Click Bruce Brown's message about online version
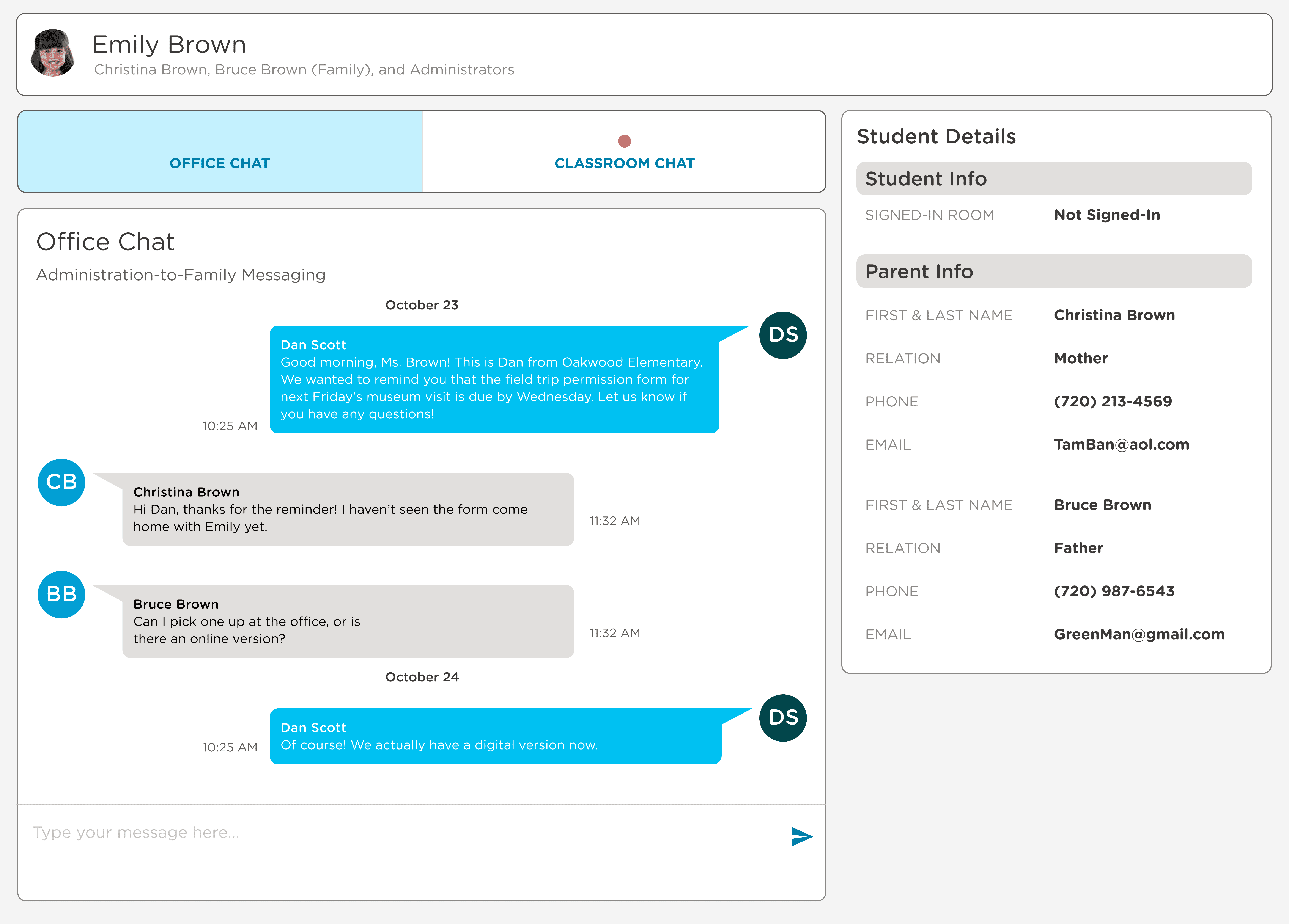Viewport: 1289px width, 924px height. [x=348, y=621]
